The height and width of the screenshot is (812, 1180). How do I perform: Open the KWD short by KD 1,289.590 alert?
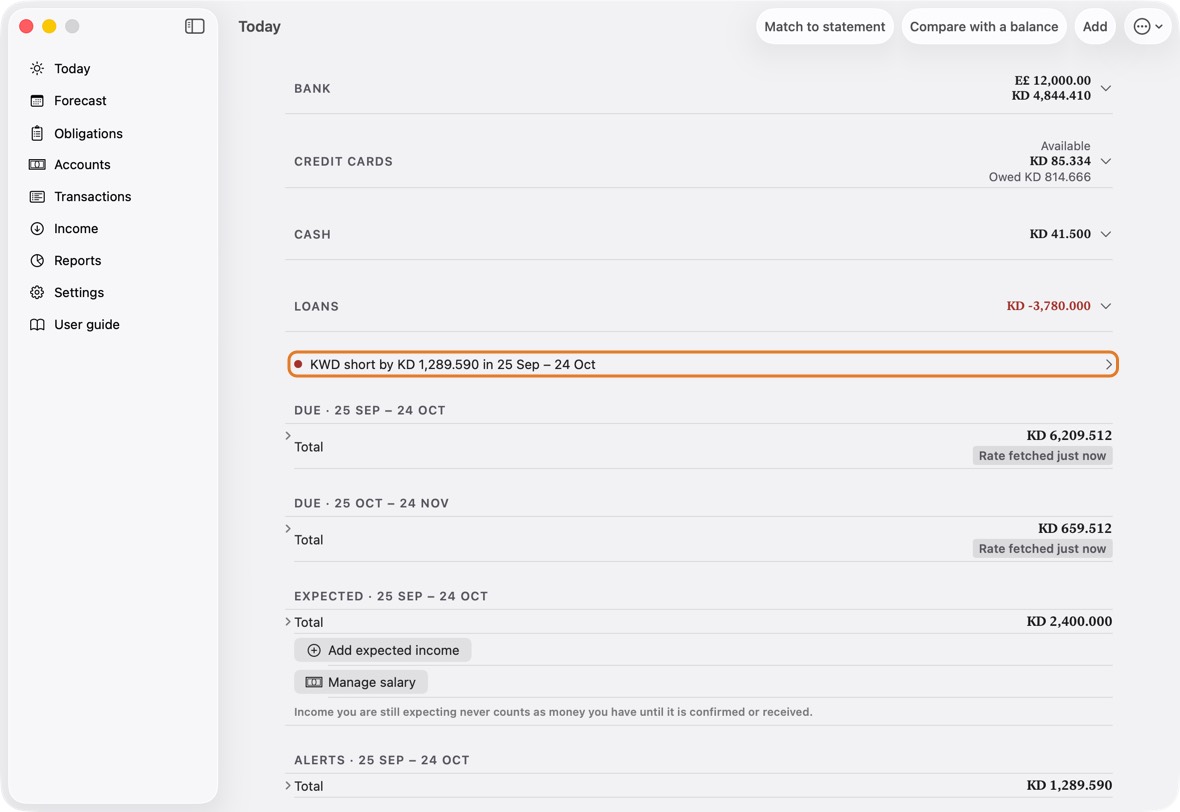703,364
